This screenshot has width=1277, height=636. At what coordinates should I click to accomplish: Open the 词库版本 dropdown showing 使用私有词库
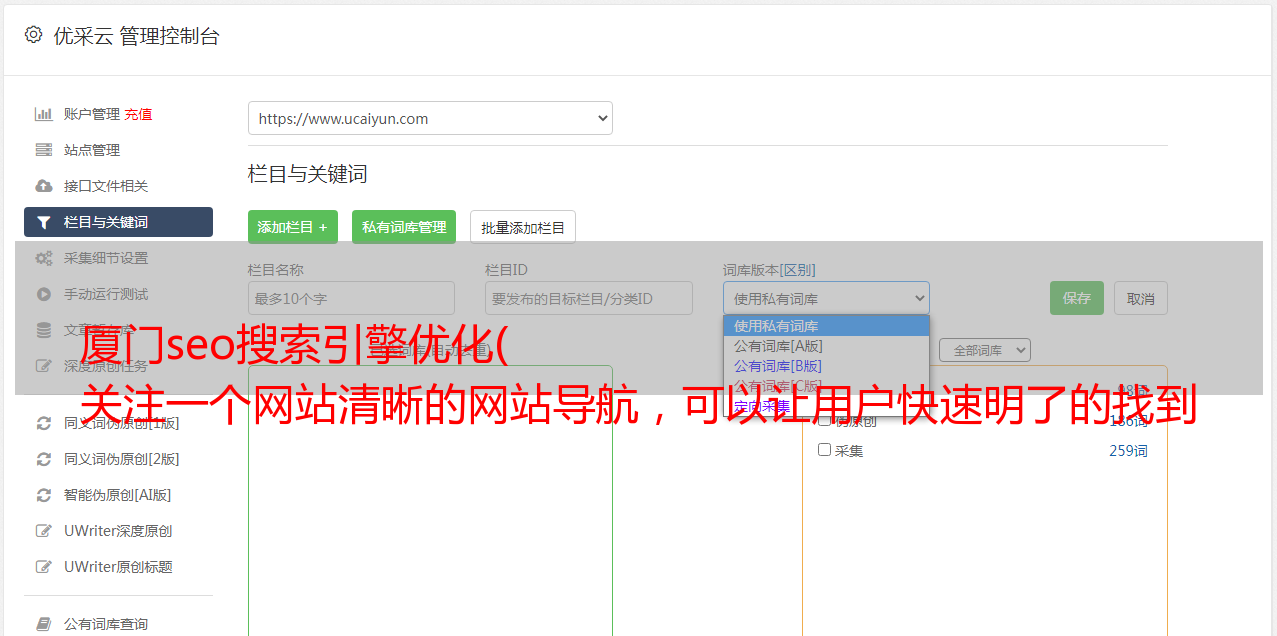point(826,298)
